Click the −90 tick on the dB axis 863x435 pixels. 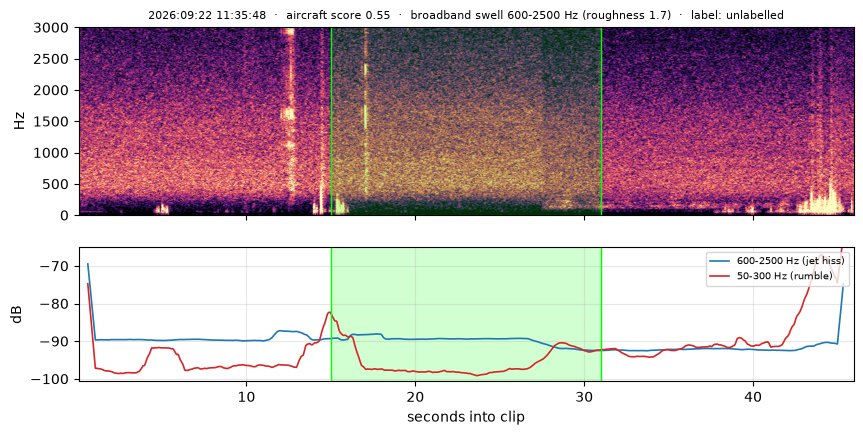click(x=56, y=341)
